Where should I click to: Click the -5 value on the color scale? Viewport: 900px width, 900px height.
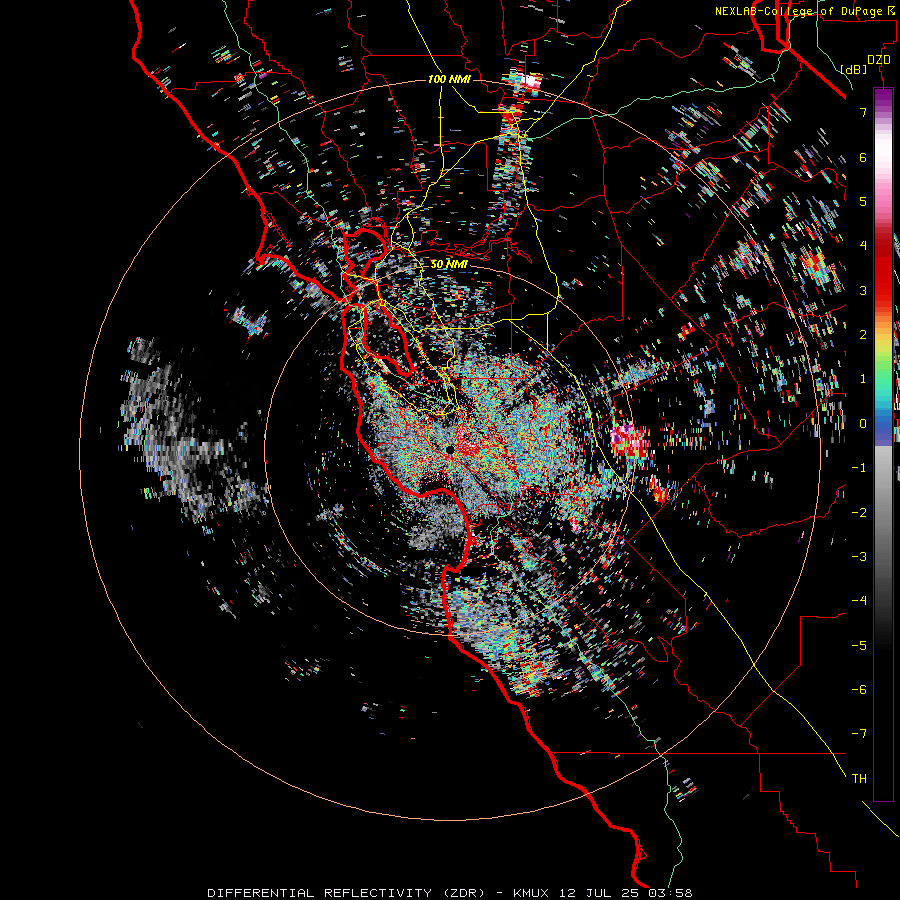[x=859, y=646]
